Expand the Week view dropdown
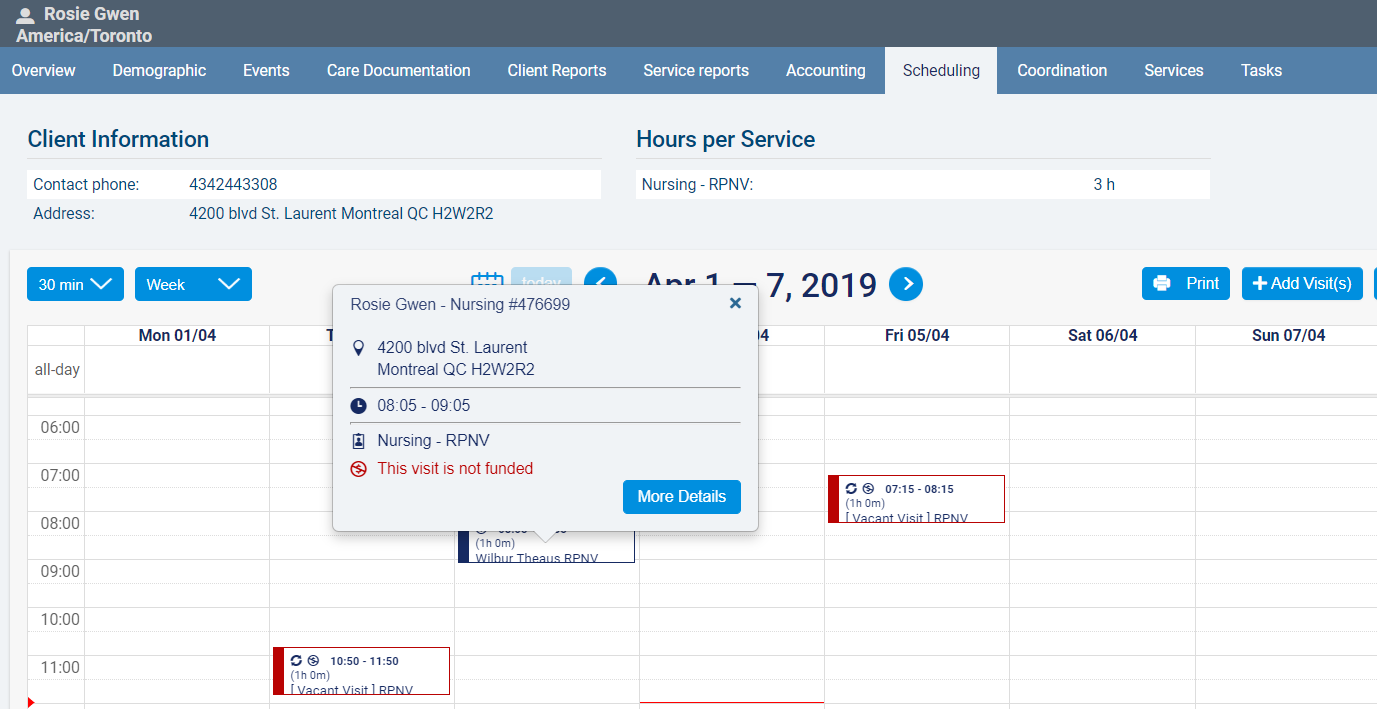Image resolution: width=1377 pixels, height=709 pixels. 193,284
